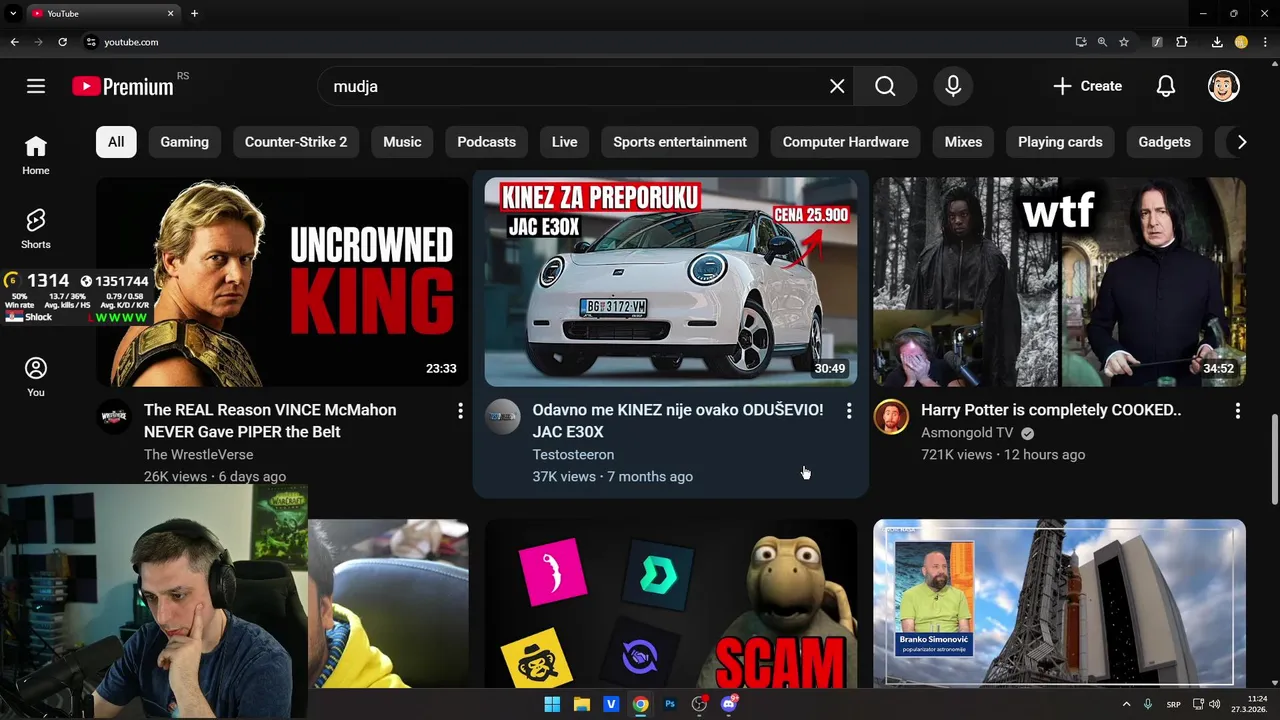The height and width of the screenshot is (720, 1280).
Task: Open File Explorer from the taskbar
Action: pyautogui.click(x=581, y=704)
